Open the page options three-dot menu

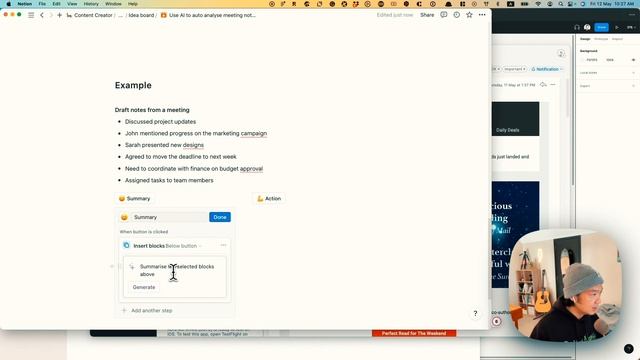(x=482, y=15)
